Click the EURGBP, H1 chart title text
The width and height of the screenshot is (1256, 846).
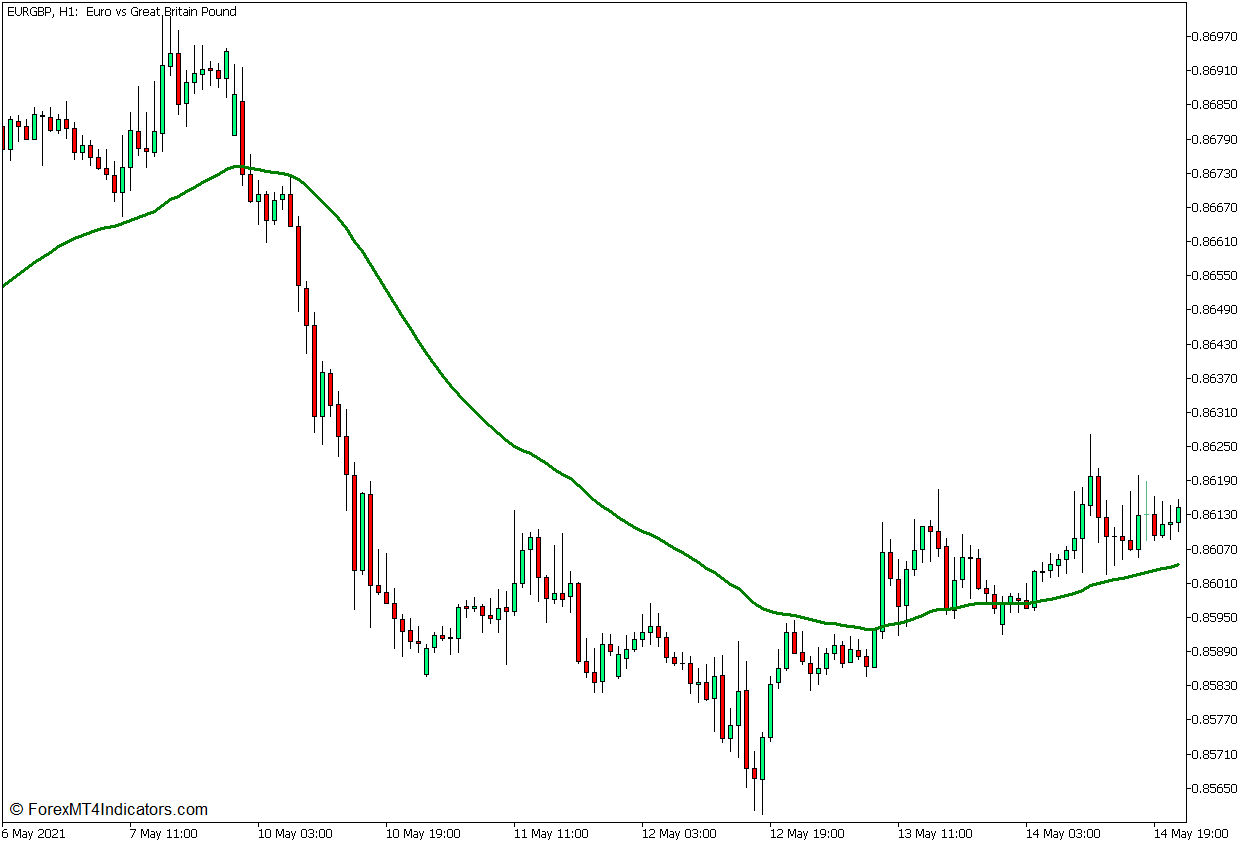click(121, 12)
